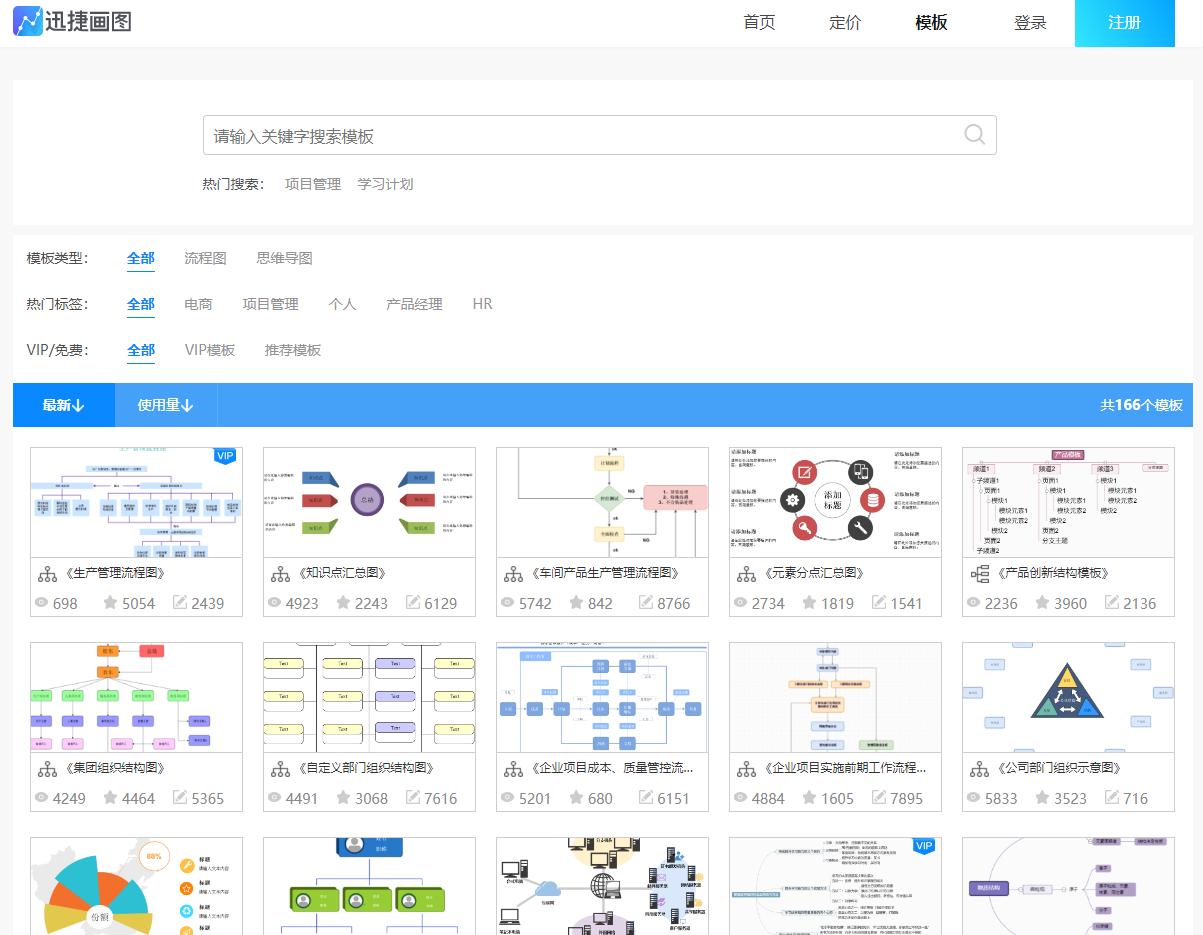Image resolution: width=1203 pixels, height=935 pixels.
Task: Open the 首页 navigation item
Action: pyautogui.click(x=759, y=22)
